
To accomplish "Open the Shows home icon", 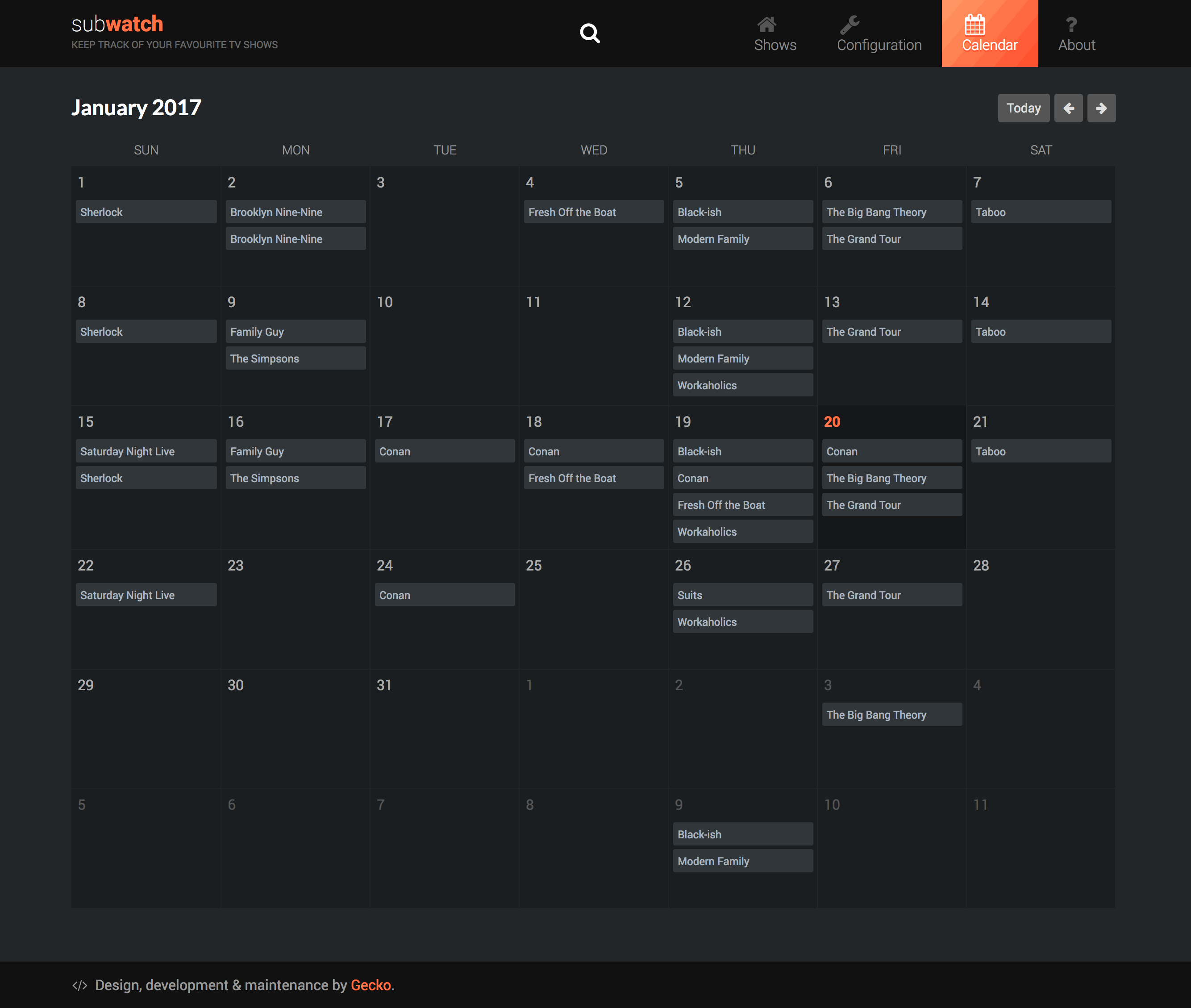I will (766, 25).
